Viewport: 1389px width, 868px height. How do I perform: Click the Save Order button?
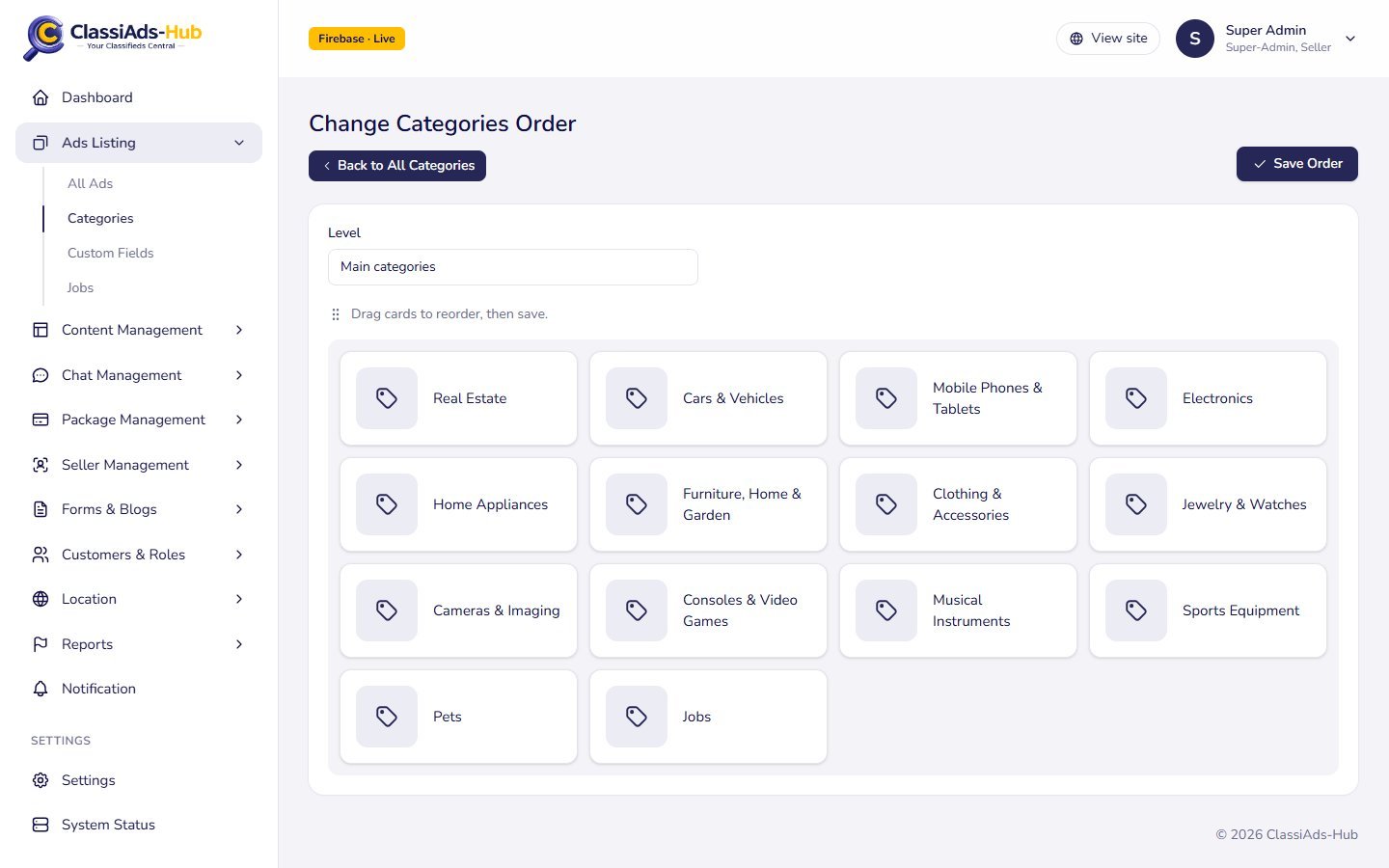click(1297, 164)
